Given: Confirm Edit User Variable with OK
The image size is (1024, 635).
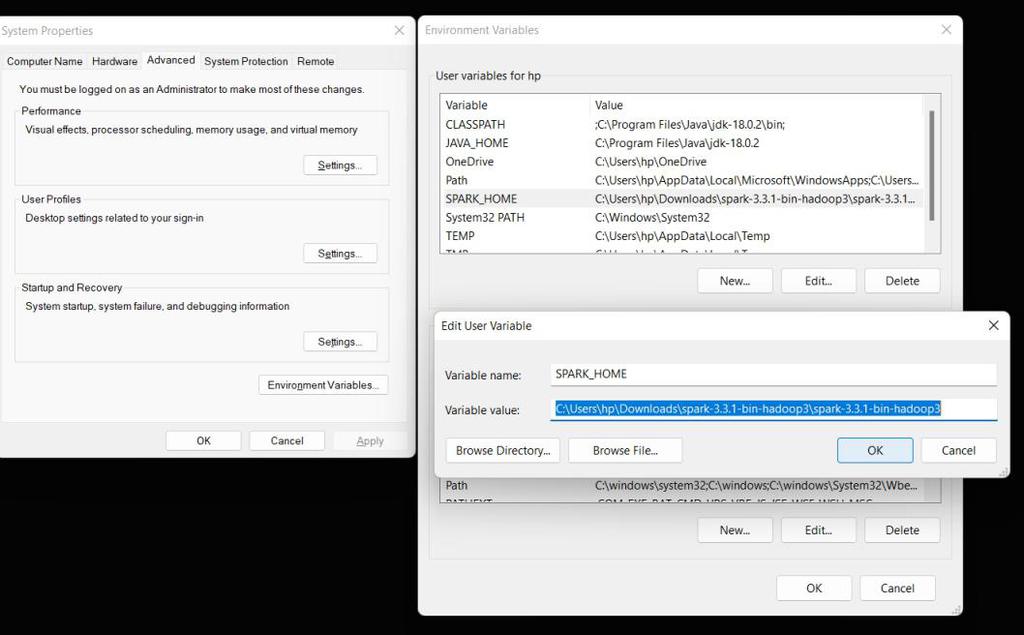Looking at the screenshot, I should (x=875, y=450).
